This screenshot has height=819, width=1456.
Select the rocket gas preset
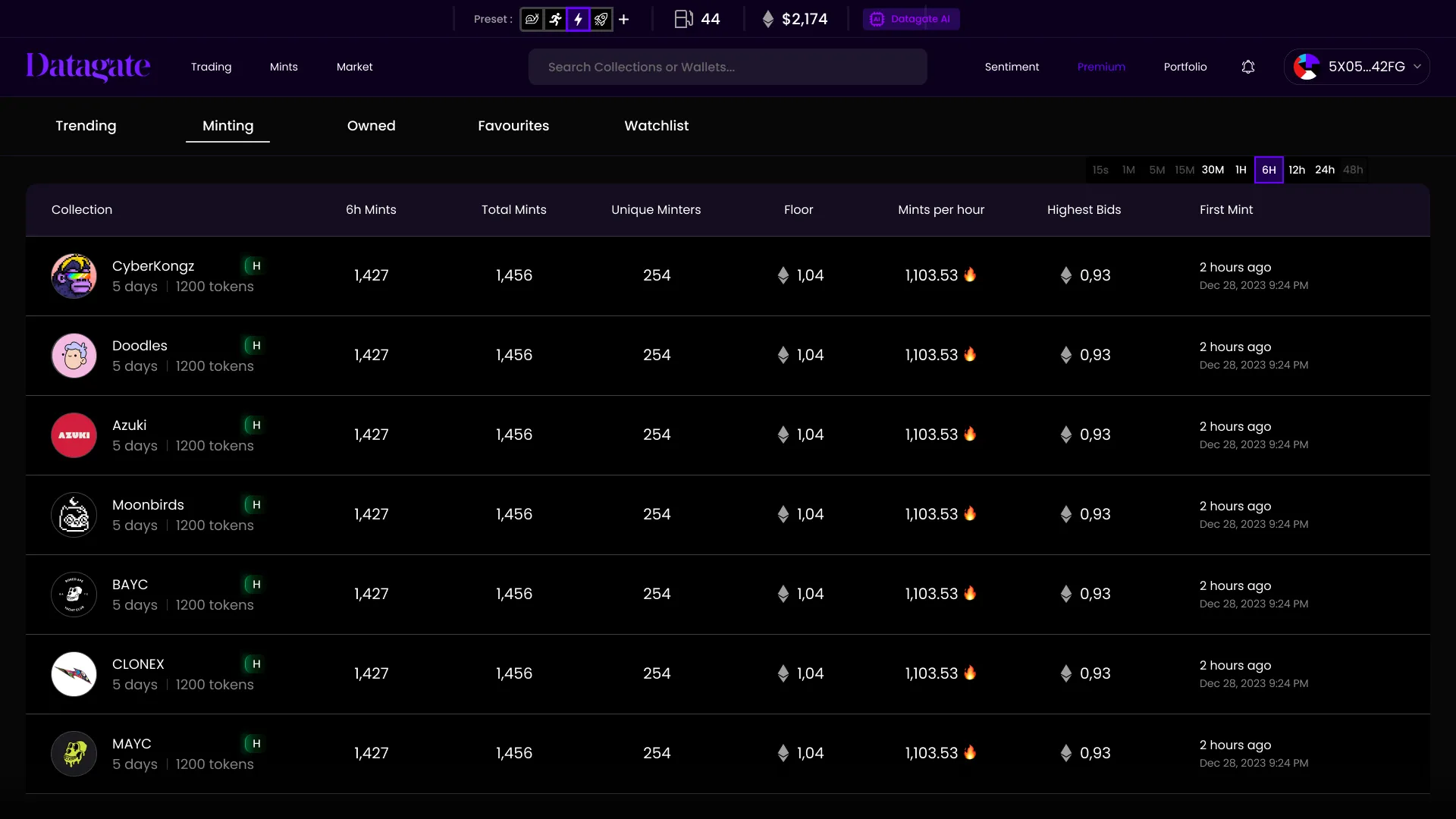click(x=601, y=19)
